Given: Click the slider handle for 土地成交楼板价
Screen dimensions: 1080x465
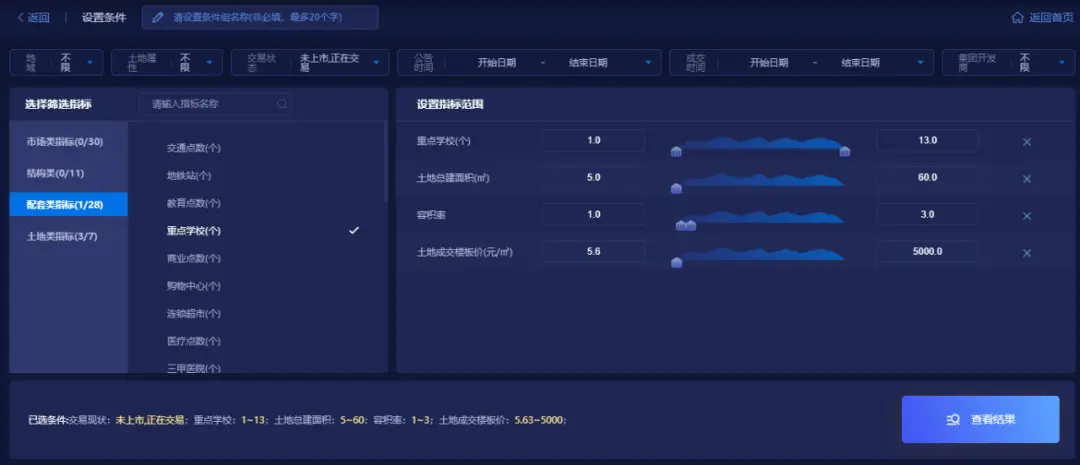Looking at the screenshot, I should [676, 262].
